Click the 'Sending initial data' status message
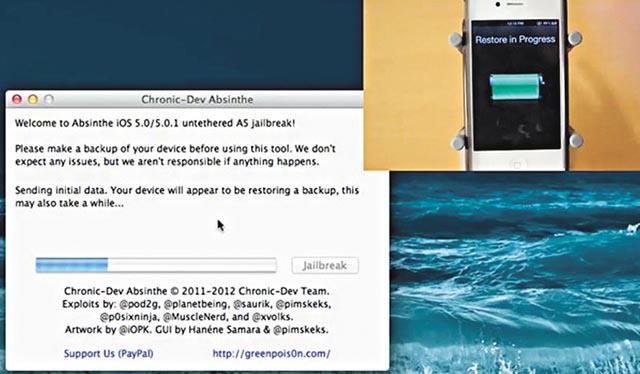 pyautogui.click(x=187, y=196)
